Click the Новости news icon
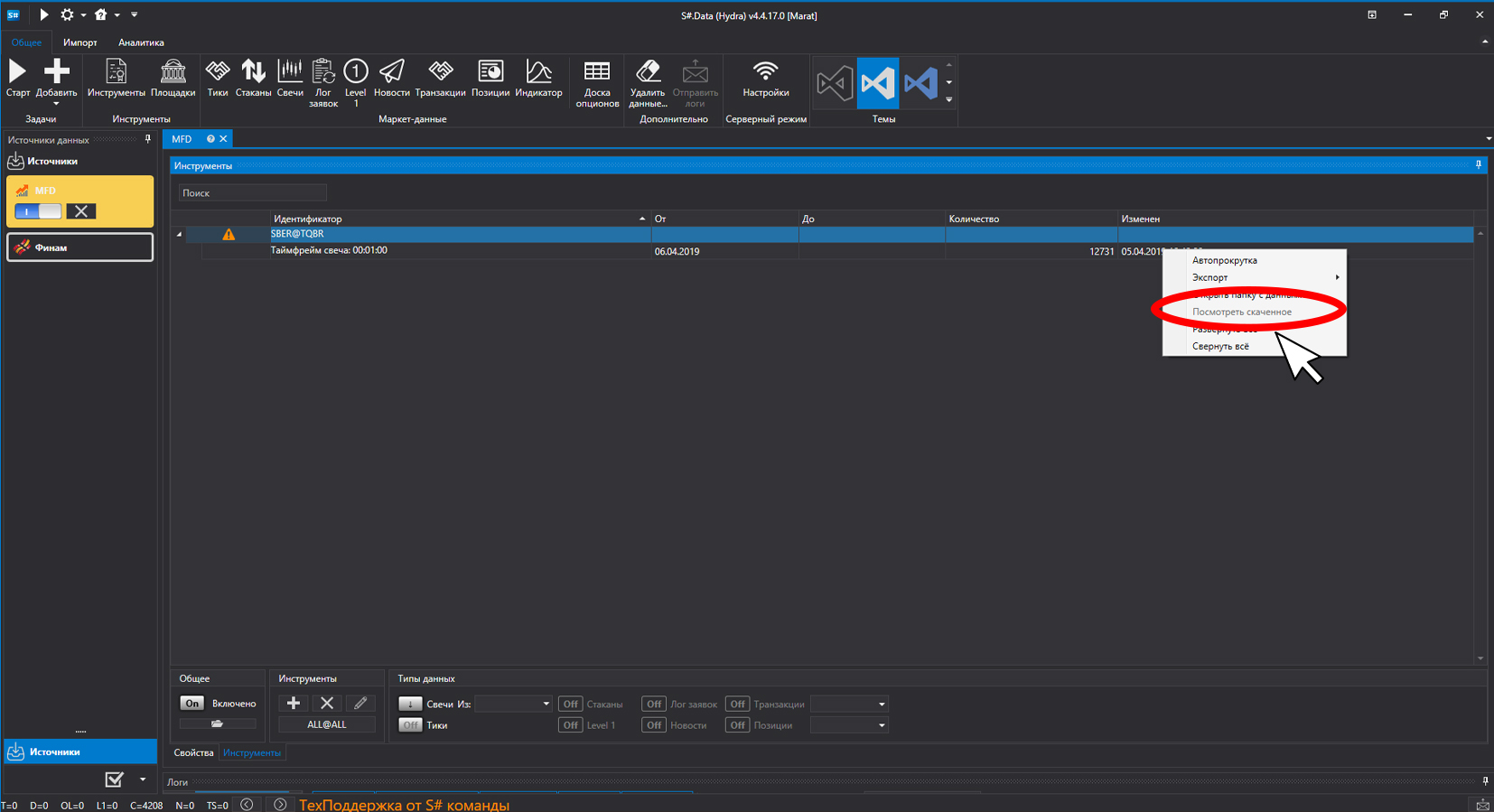The width and height of the screenshot is (1494, 812). click(x=391, y=79)
